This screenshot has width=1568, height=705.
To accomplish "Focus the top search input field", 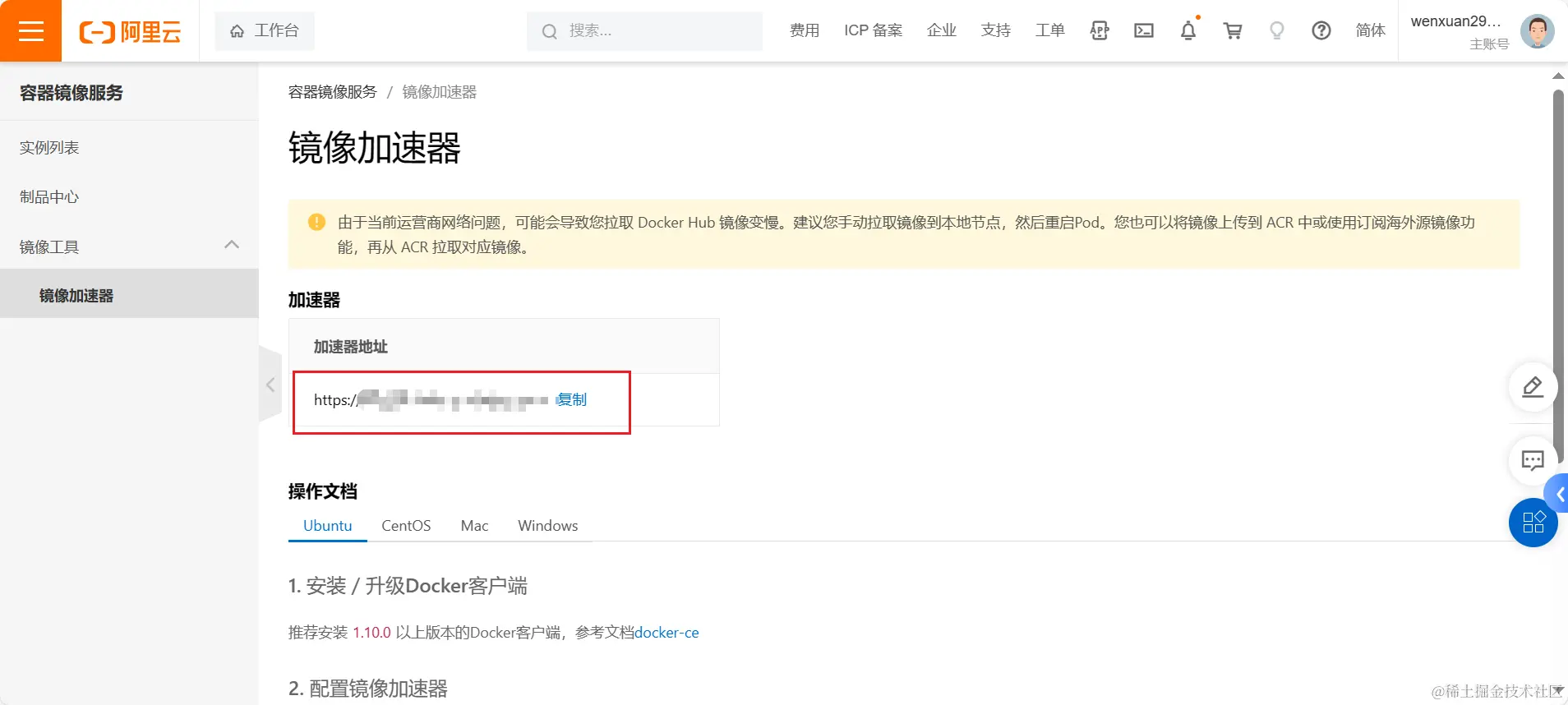I will (644, 30).
